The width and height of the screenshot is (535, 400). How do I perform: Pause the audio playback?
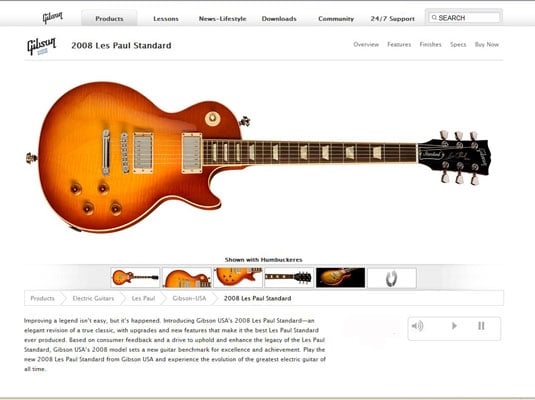click(x=481, y=326)
